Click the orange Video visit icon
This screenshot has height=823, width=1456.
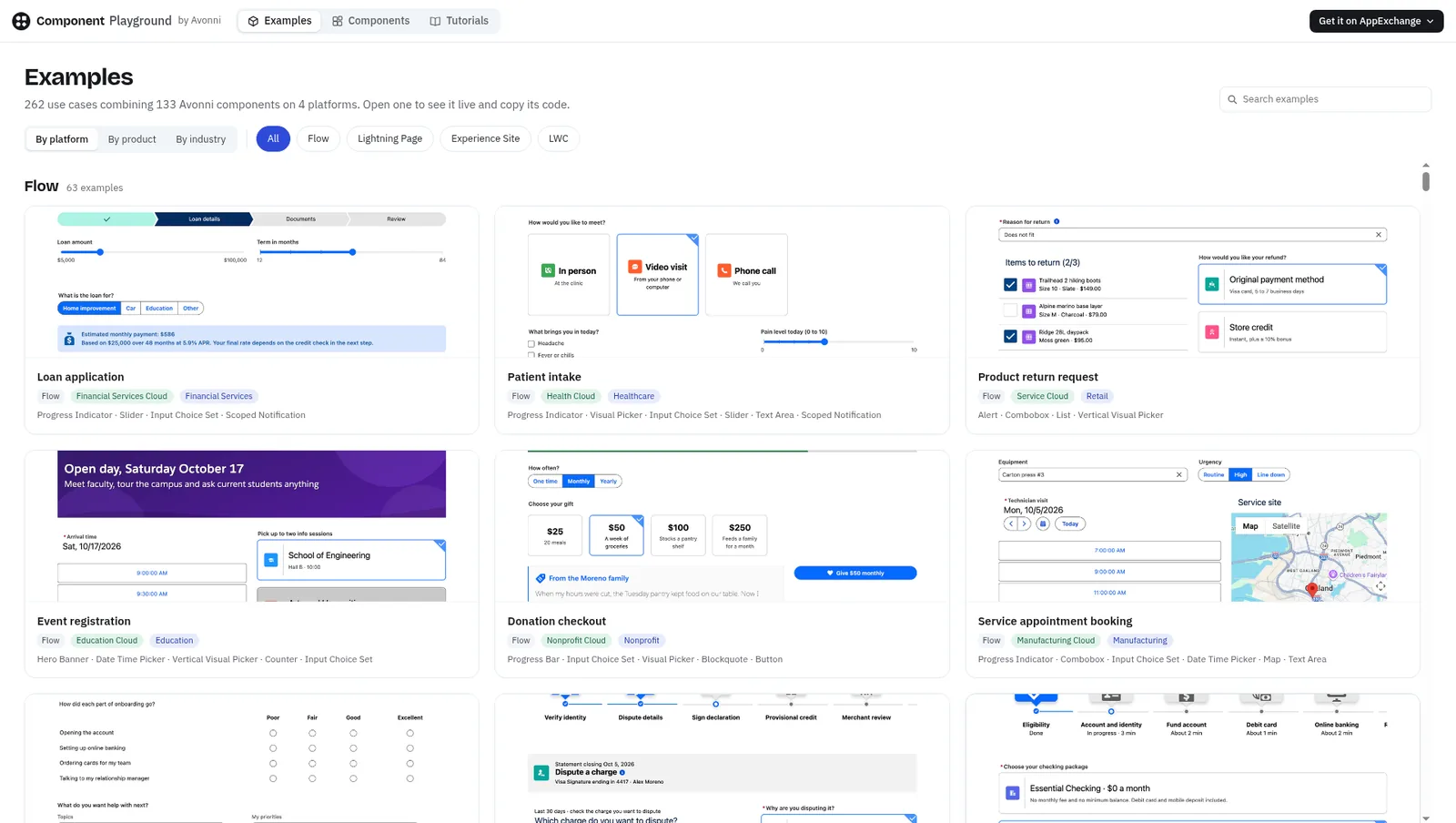(635, 267)
